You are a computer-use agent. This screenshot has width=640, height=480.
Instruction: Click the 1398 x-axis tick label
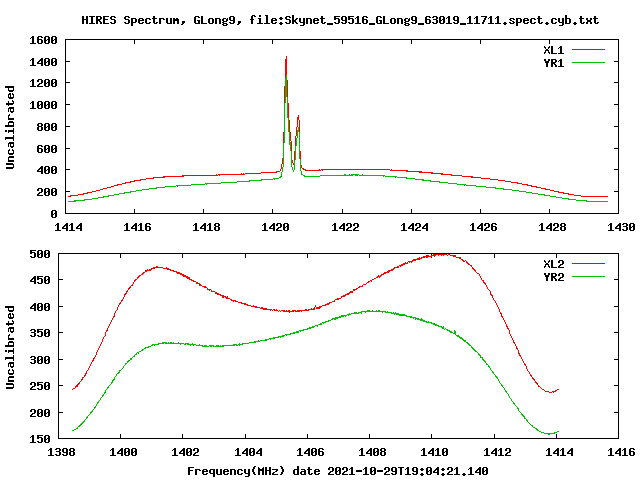point(61,452)
